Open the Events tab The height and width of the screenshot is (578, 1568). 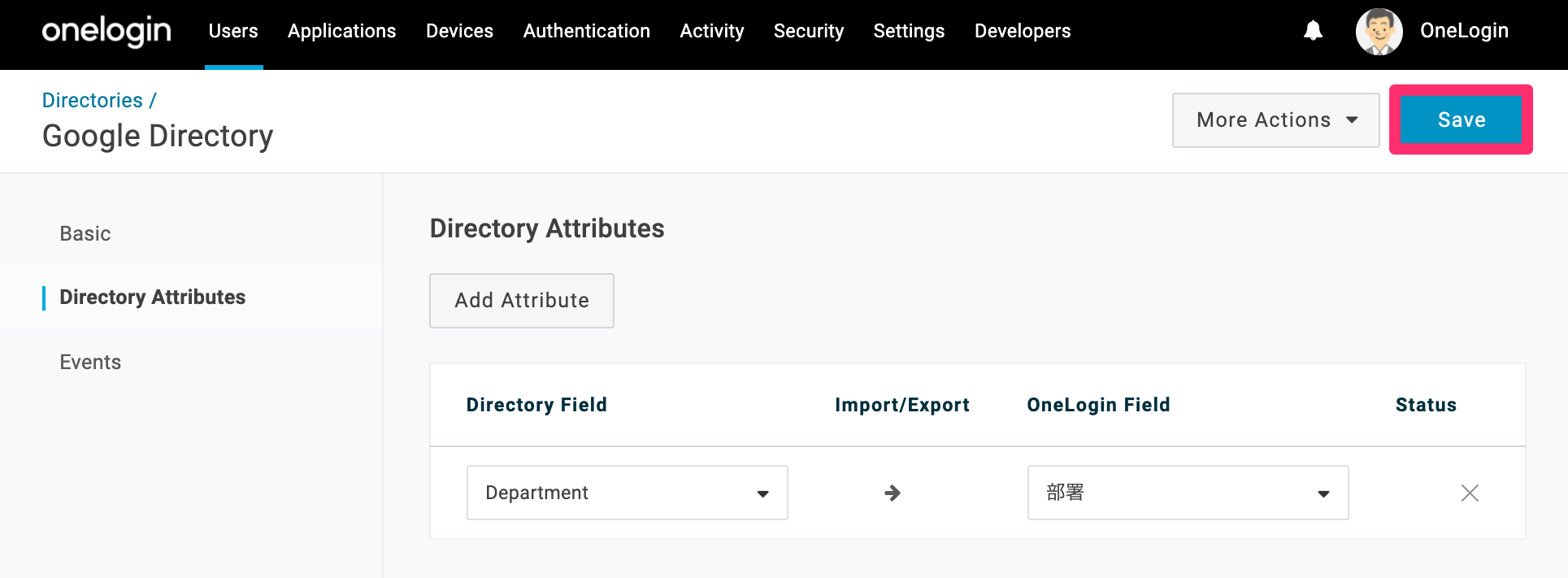[90, 363]
